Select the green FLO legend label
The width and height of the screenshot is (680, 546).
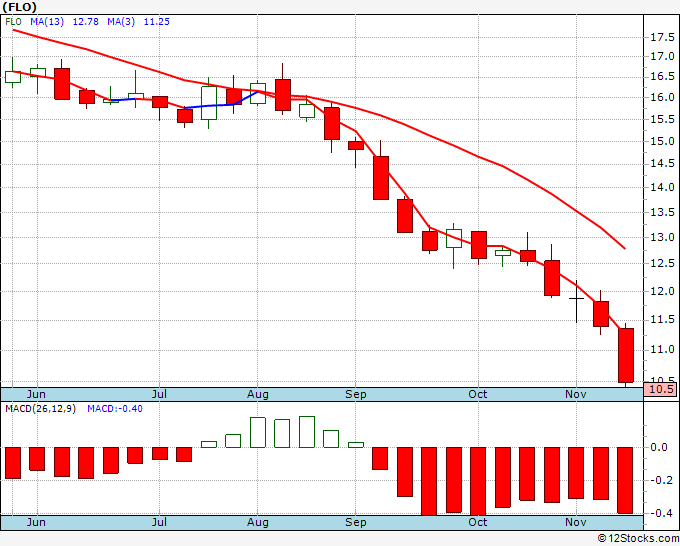(13, 22)
